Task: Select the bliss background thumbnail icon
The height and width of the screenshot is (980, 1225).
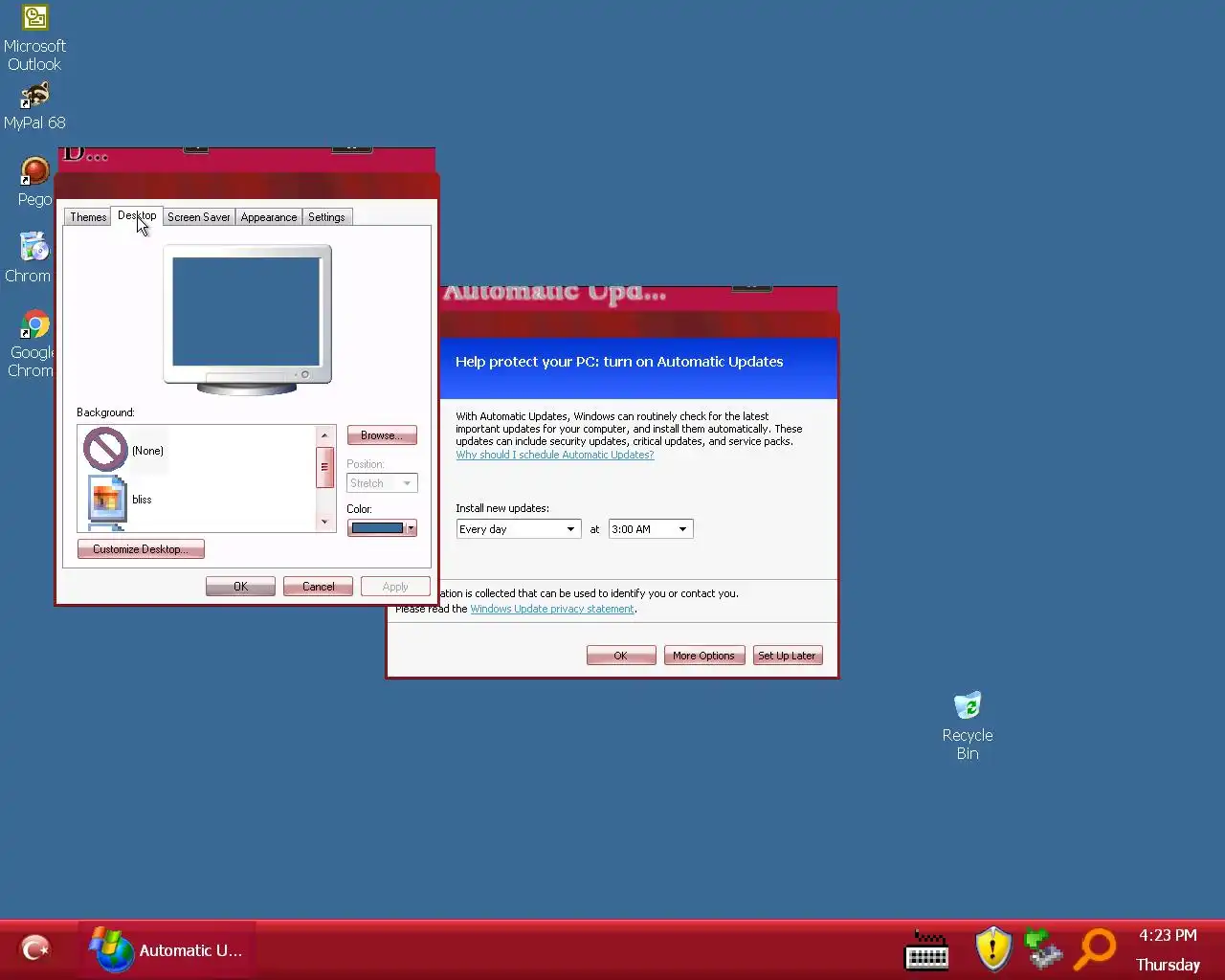Action: click(x=106, y=498)
